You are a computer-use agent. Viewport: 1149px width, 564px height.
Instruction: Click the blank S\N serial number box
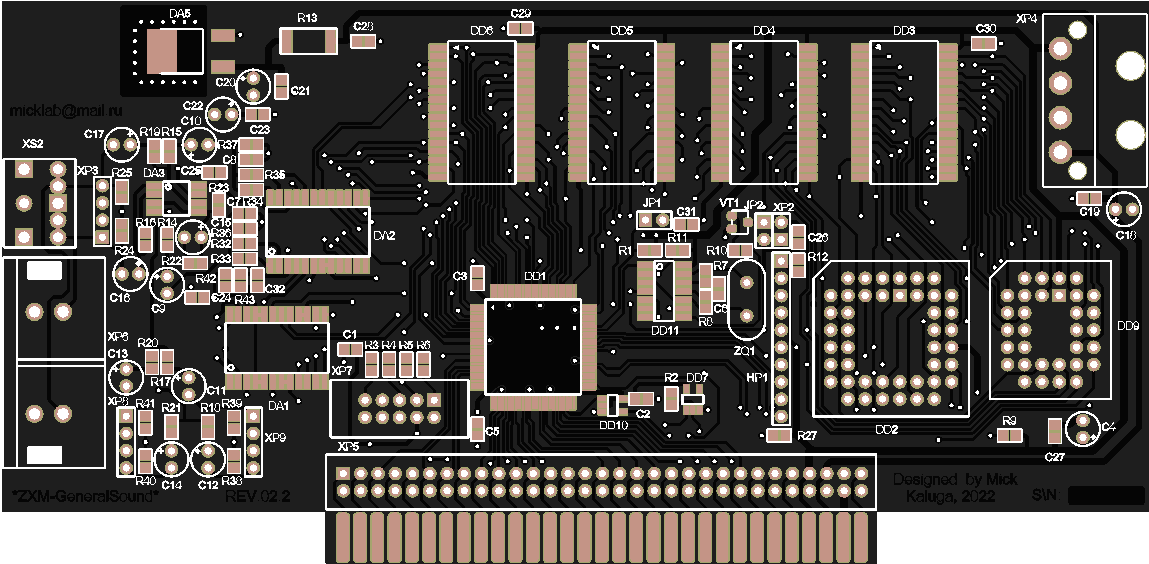1105,496
